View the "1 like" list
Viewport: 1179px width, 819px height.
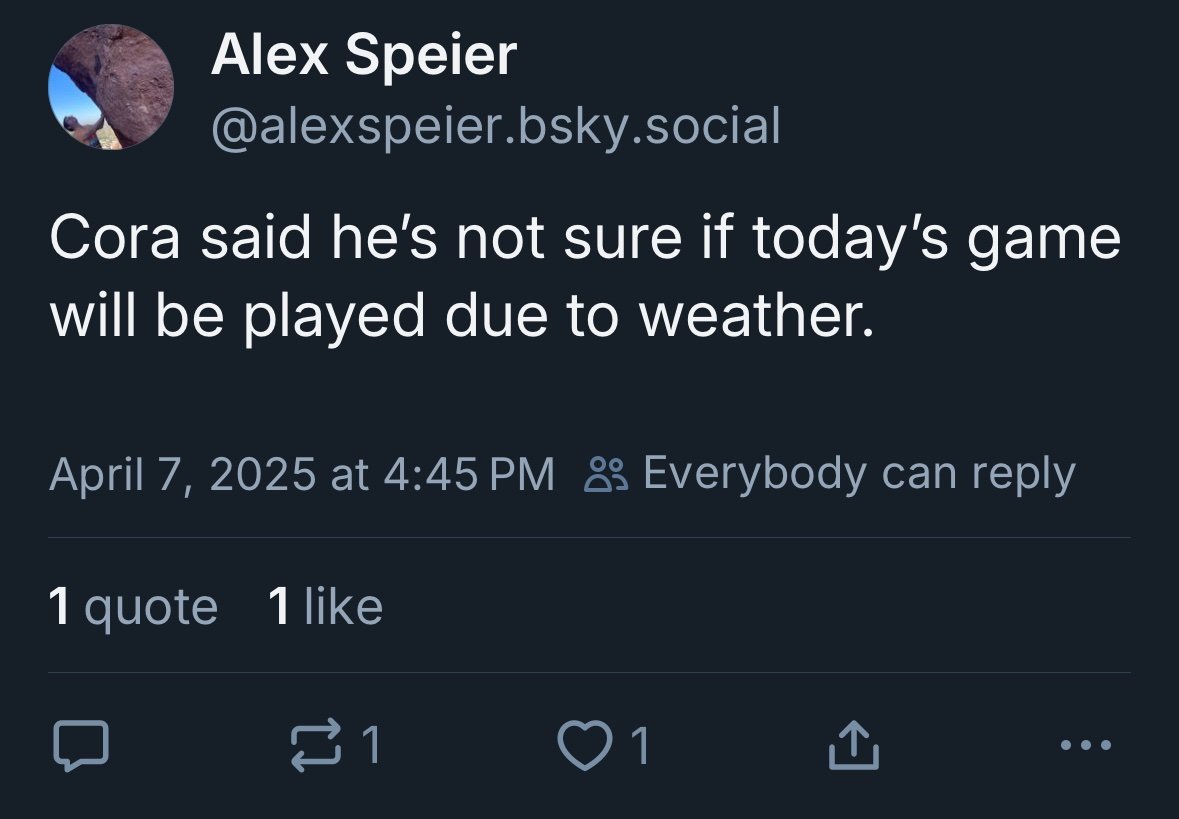[326, 606]
